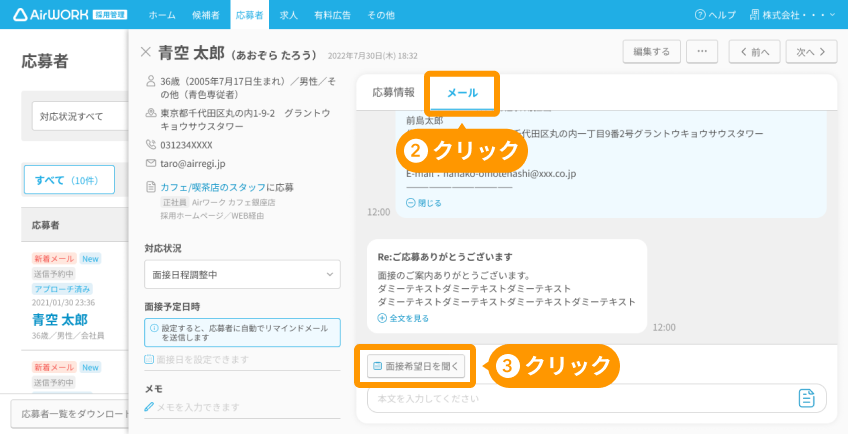
Task: Click the 応募者一覧をダウンロード button
Action: [70, 414]
